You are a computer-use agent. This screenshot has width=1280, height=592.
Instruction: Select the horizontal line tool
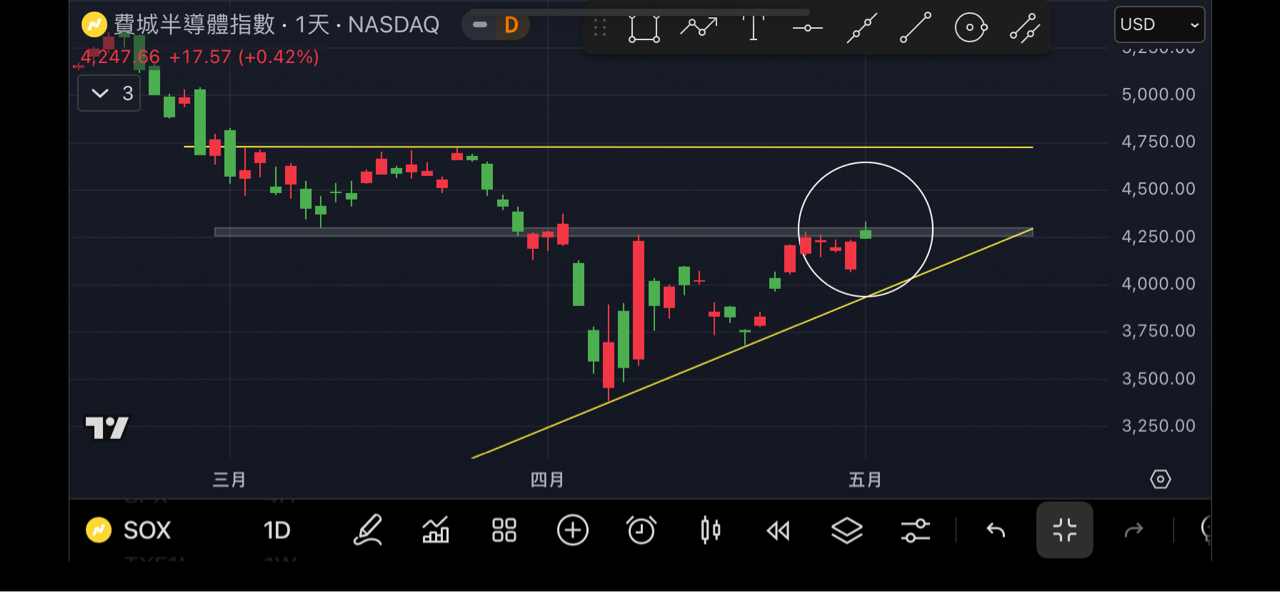807,28
